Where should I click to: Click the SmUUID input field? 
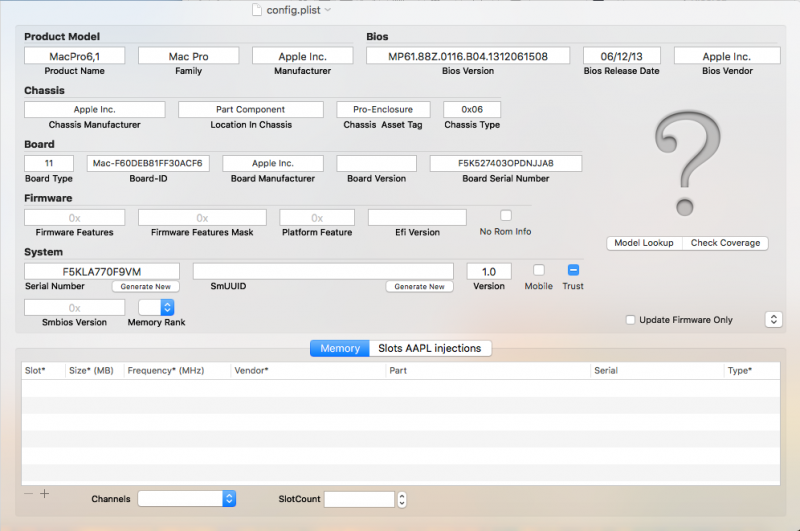pyautogui.click(x=323, y=271)
